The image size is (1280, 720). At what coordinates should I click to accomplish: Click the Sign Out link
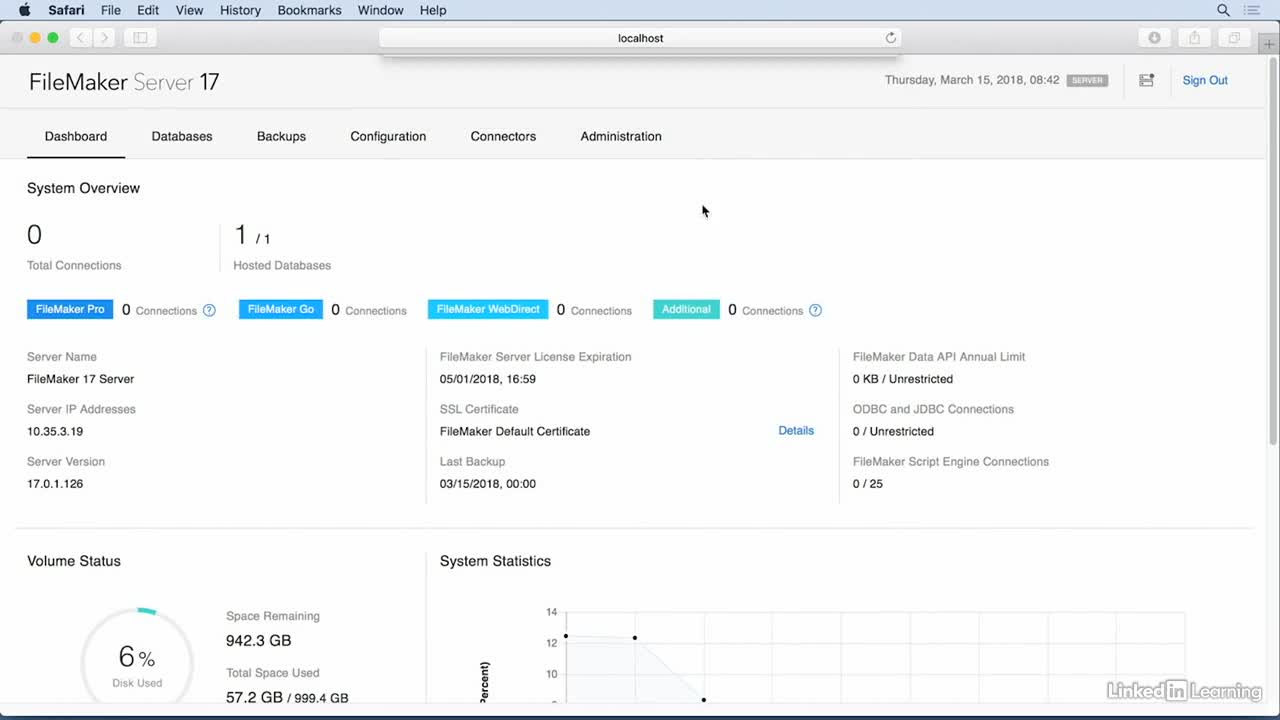tap(1205, 80)
